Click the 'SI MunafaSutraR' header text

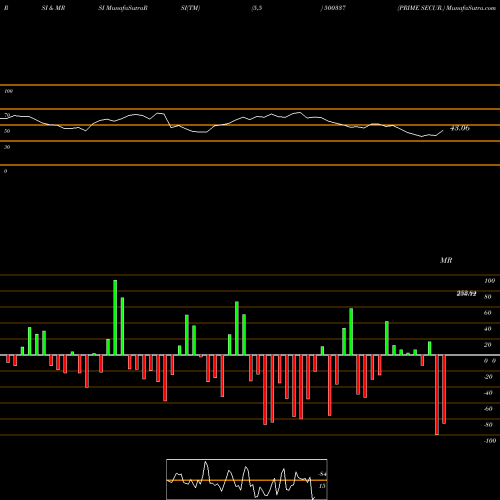click(x=123, y=8)
